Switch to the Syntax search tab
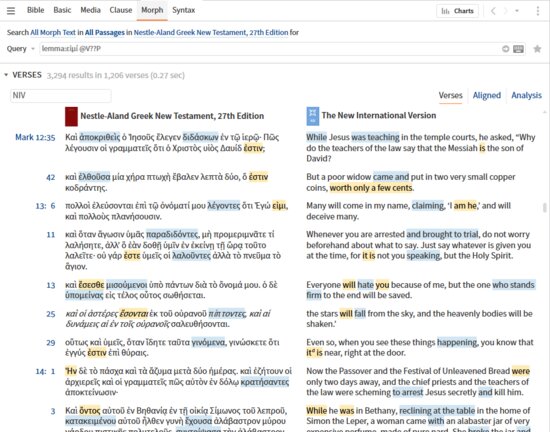The width and height of the screenshot is (550, 432). click(x=183, y=10)
